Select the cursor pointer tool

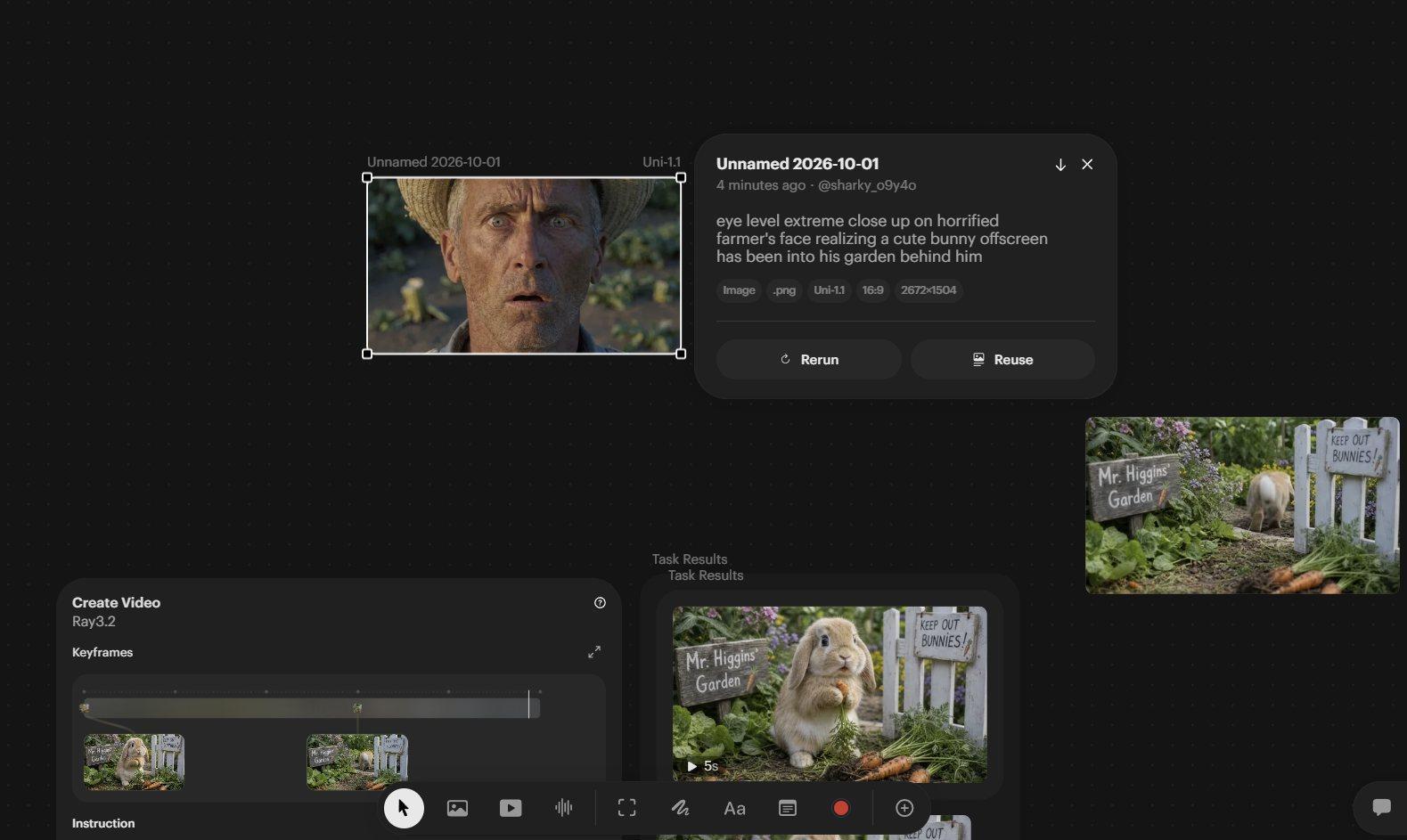pyautogui.click(x=404, y=808)
